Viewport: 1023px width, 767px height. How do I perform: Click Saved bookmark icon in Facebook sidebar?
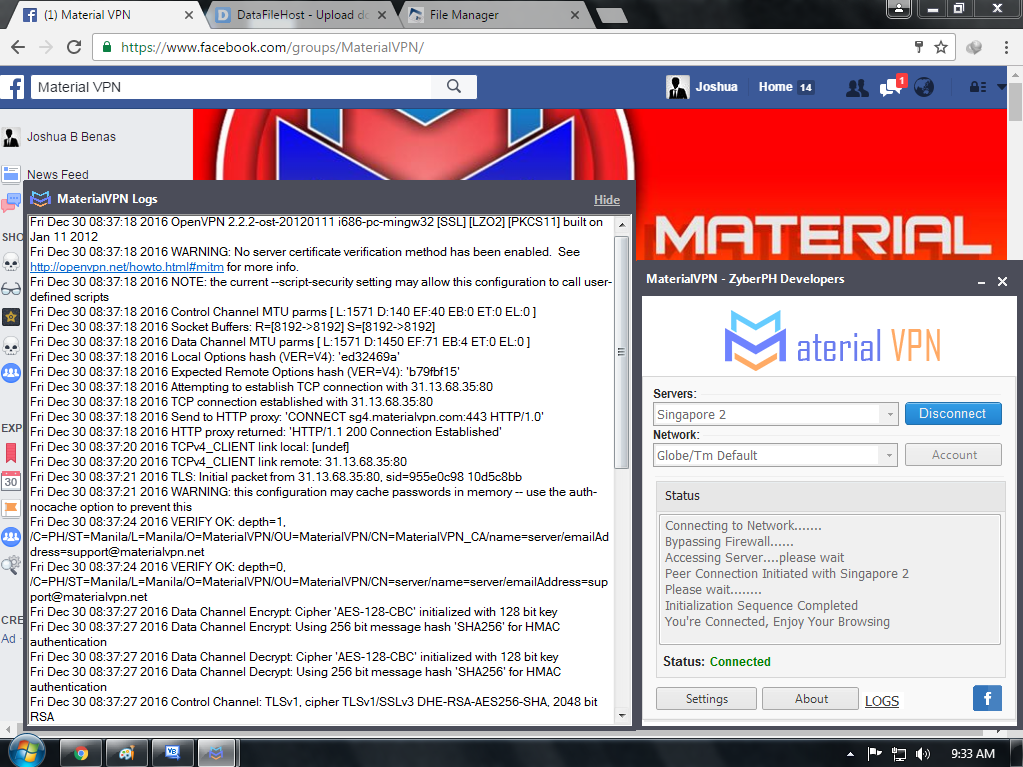click(10, 452)
